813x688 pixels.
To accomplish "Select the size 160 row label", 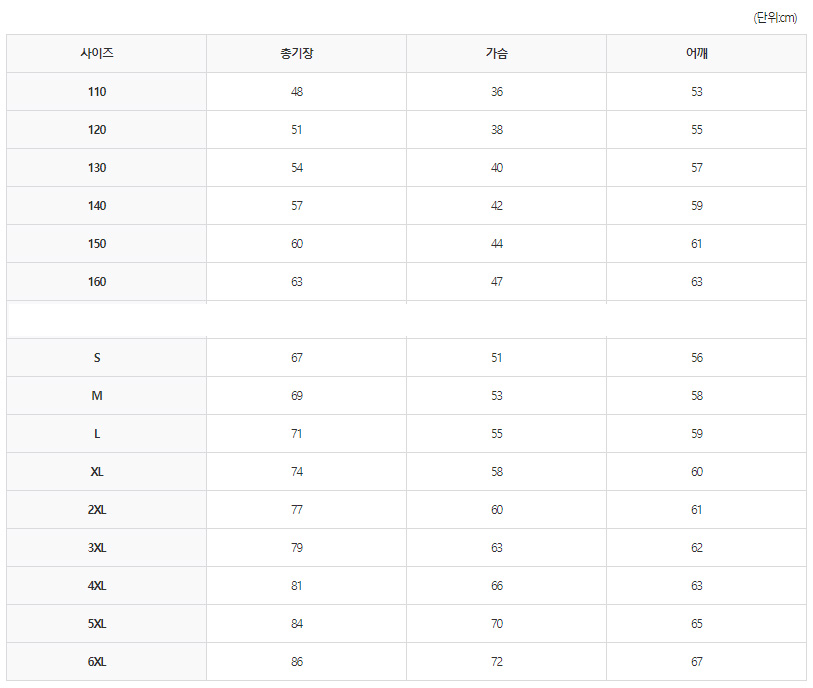I will tap(97, 282).
